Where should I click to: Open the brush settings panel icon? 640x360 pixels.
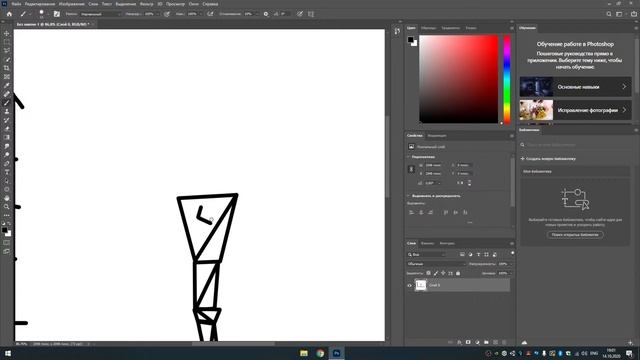click(x=57, y=14)
